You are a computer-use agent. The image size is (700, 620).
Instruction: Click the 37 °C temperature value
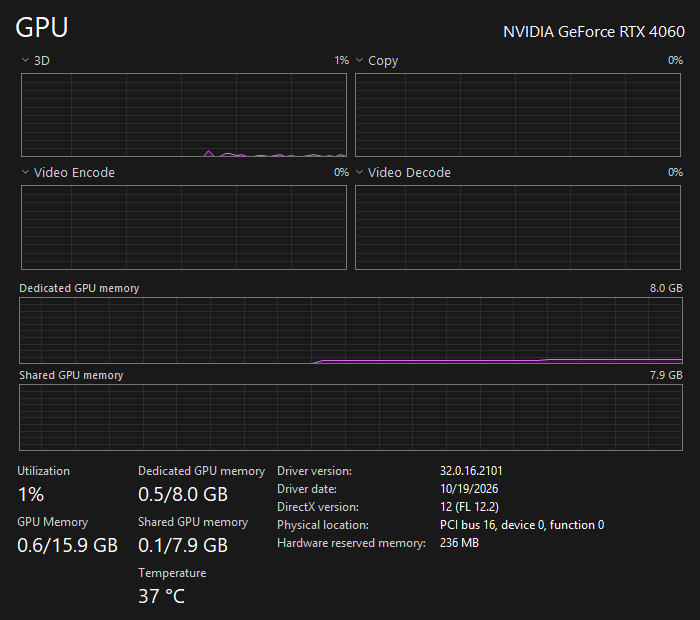(x=161, y=596)
